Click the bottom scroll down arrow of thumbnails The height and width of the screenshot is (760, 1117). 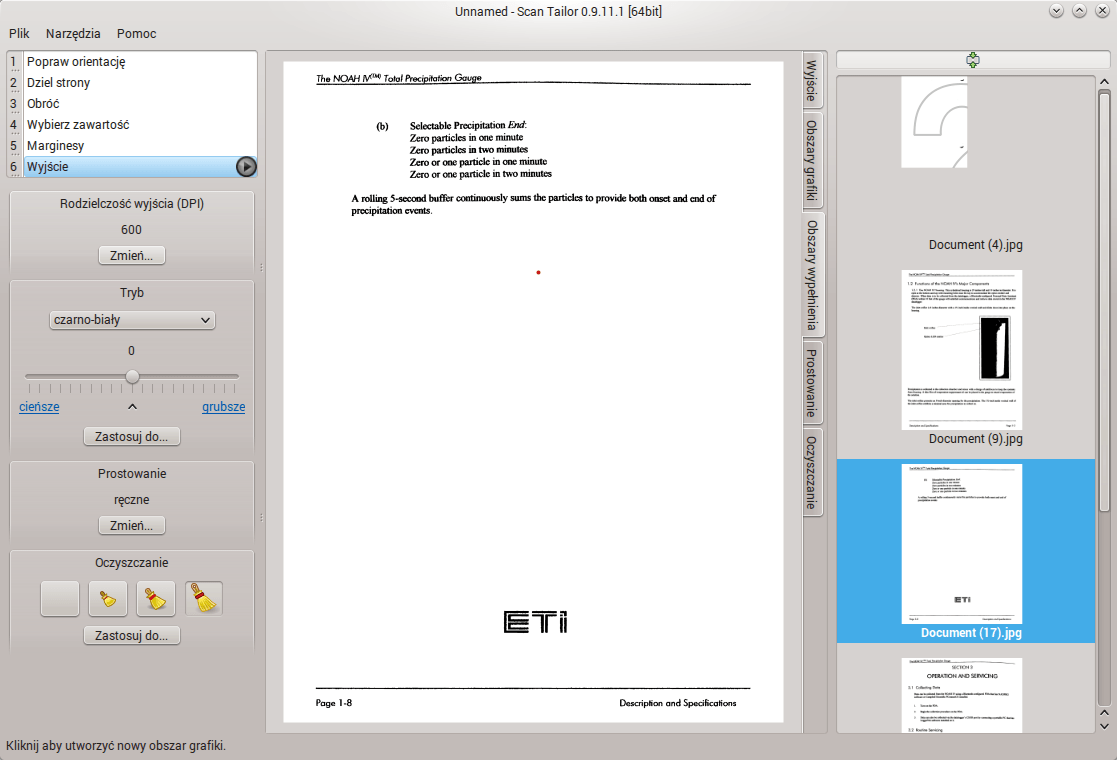coord(1104,727)
